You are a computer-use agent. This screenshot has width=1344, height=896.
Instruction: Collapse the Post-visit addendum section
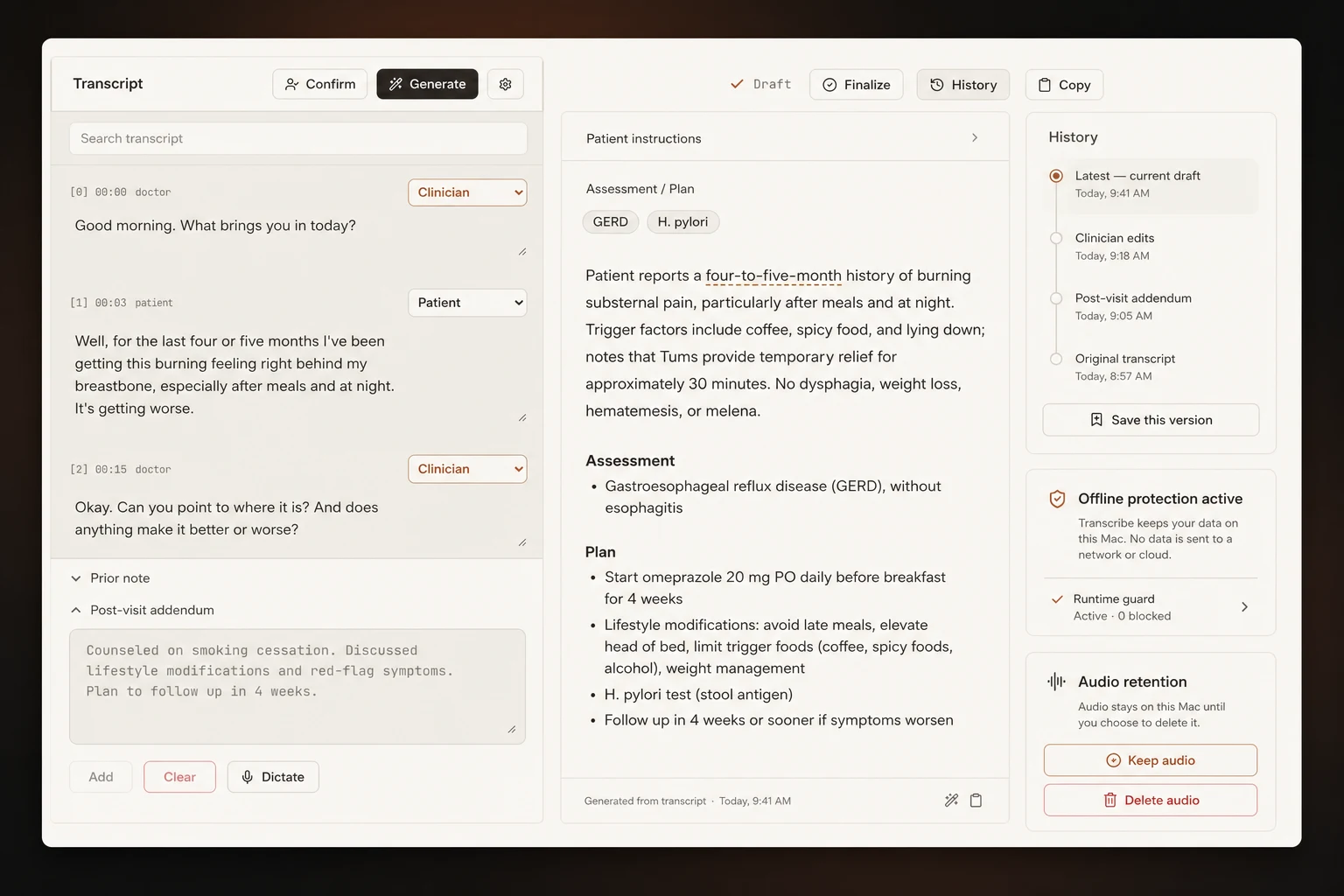(143, 610)
